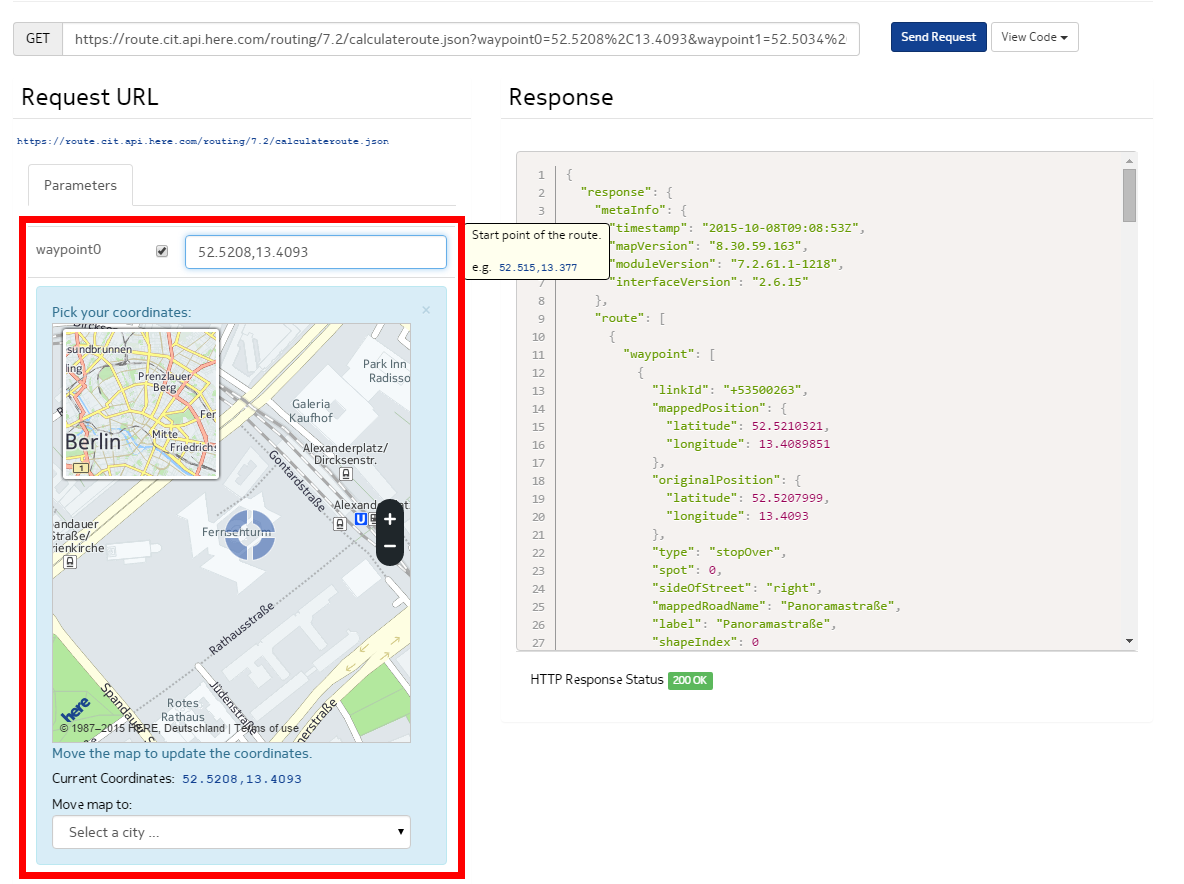Click the "label": "Panoramastraße" line in the response
This screenshot has height=884, width=1184.
pyautogui.click(x=744, y=624)
